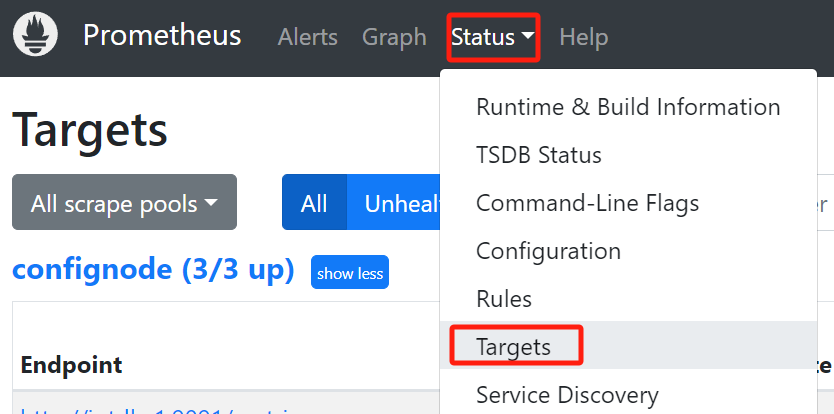Click the Targets page heading
The width and height of the screenshot is (834, 414).
90,129
